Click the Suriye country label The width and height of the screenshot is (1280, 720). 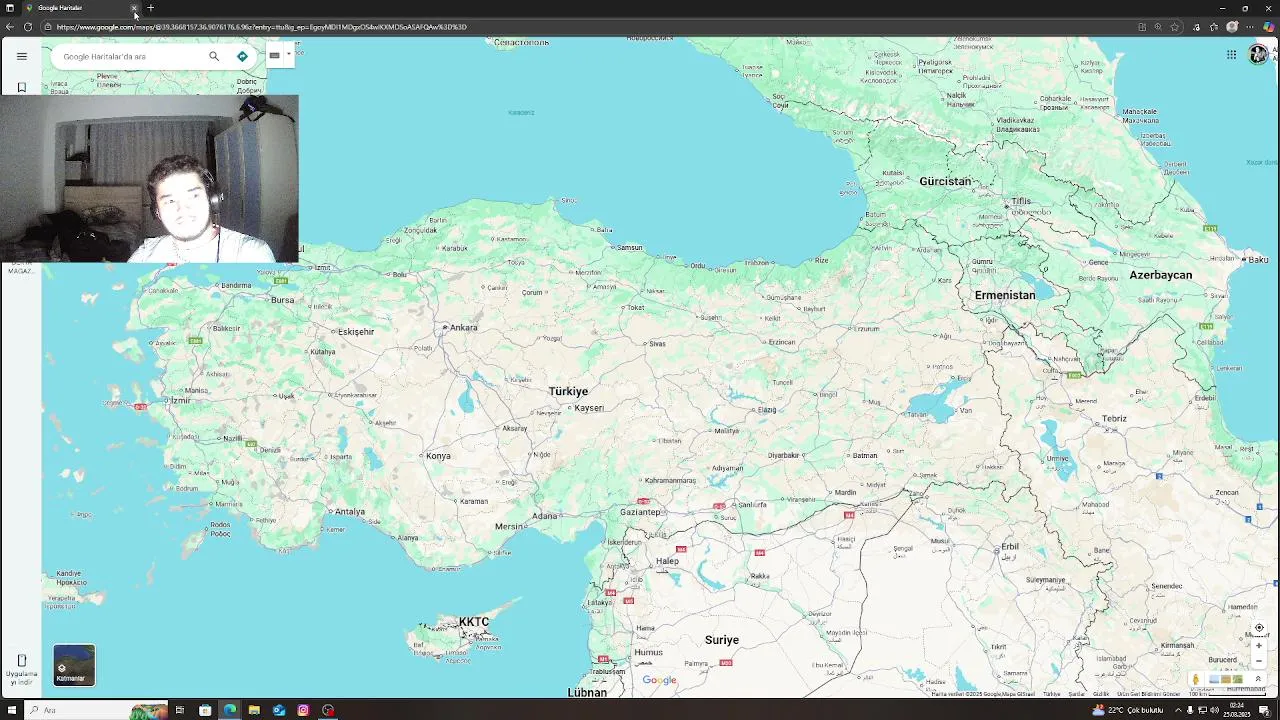[x=721, y=640]
